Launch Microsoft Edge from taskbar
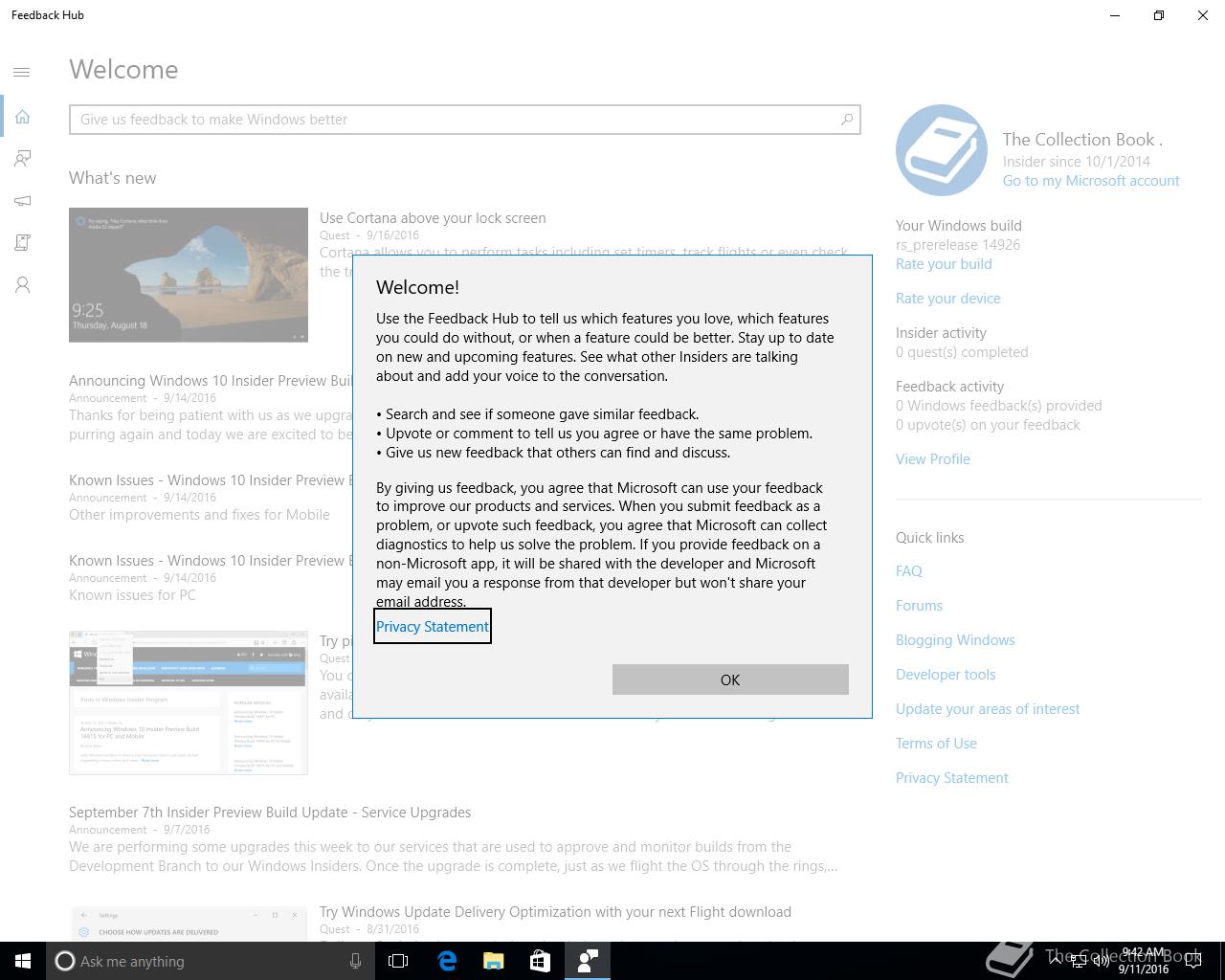Viewport: 1225px width, 980px height. click(x=447, y=961)
